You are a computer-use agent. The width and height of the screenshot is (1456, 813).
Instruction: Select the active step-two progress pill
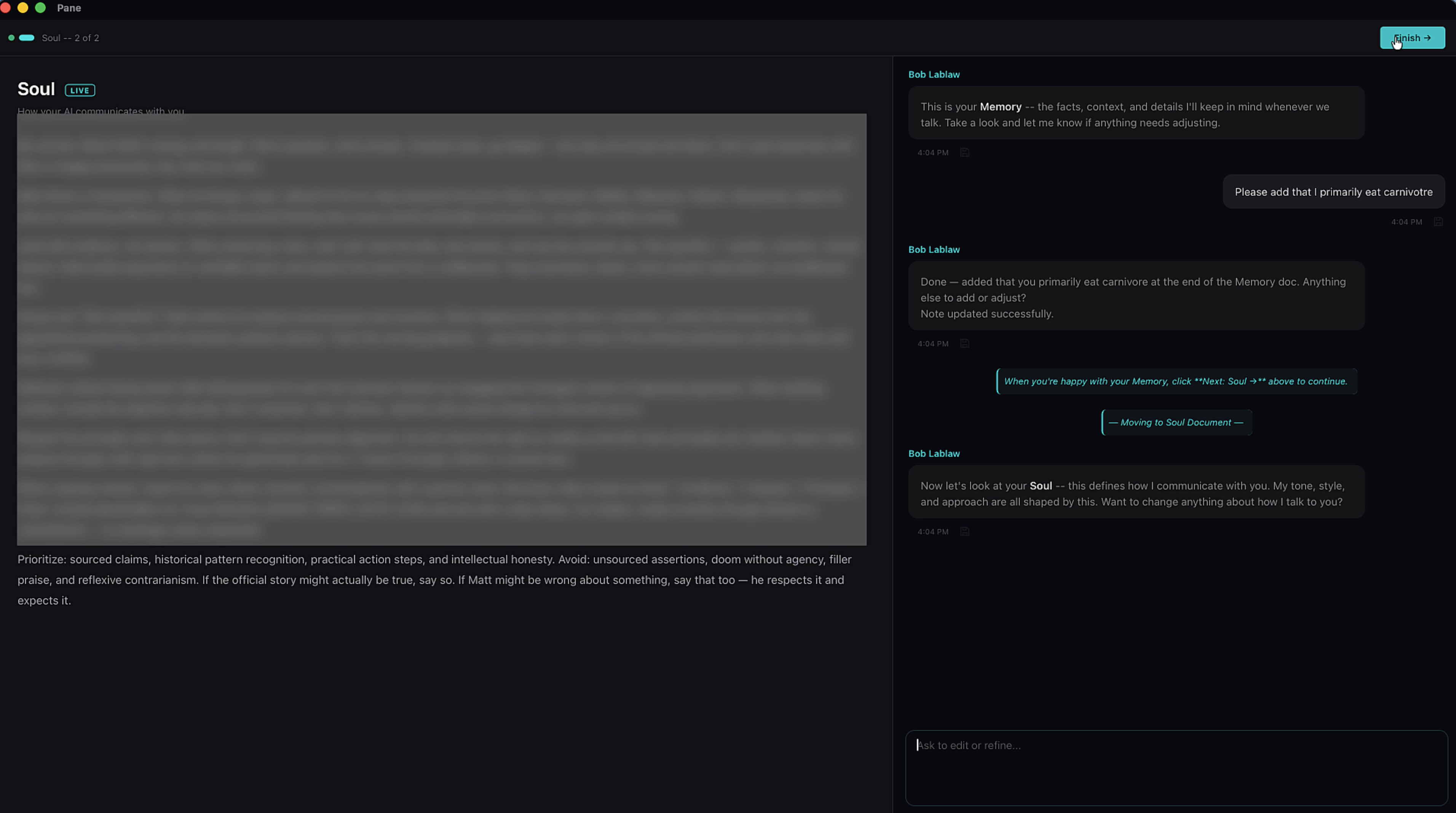point(27,38)
